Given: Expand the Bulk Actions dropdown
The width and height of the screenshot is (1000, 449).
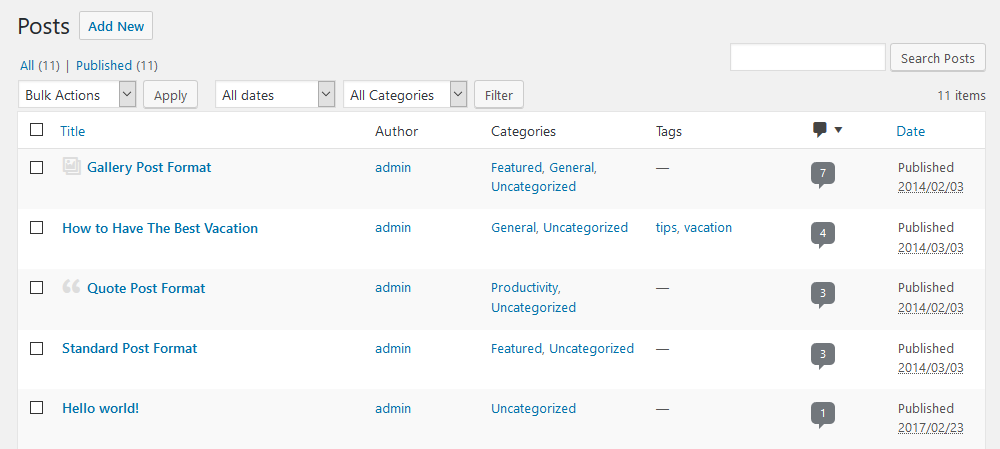Looking at the screenshot, I should 77,94.
